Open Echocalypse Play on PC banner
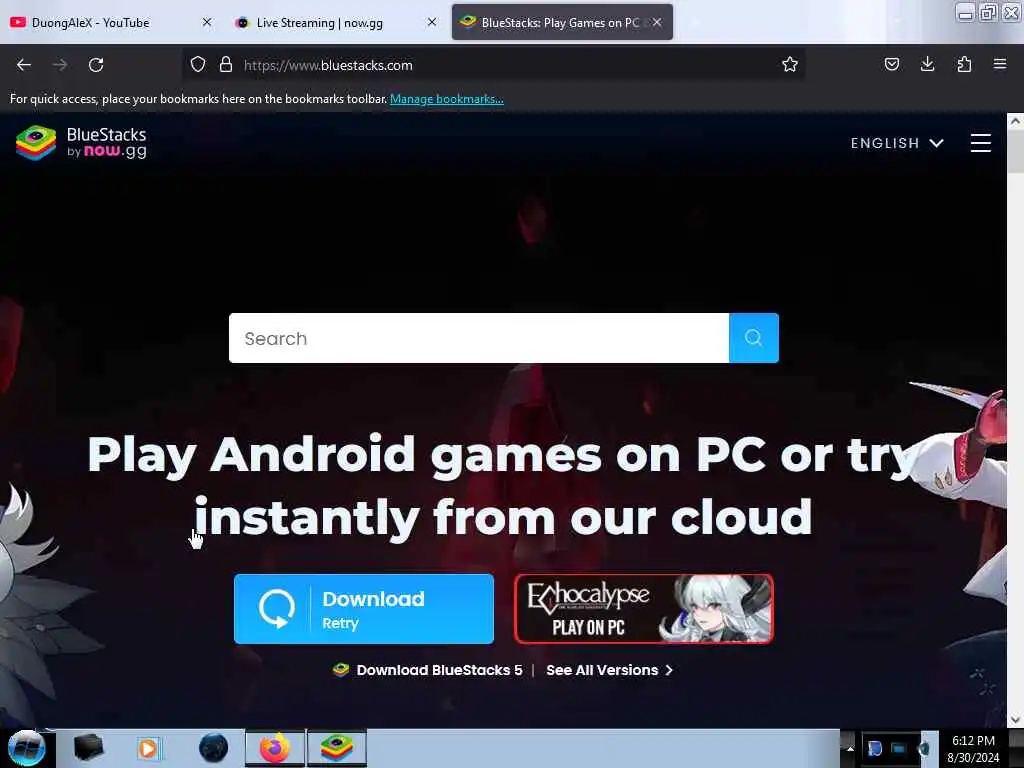Screen dimensions: 1024x768 644,609
